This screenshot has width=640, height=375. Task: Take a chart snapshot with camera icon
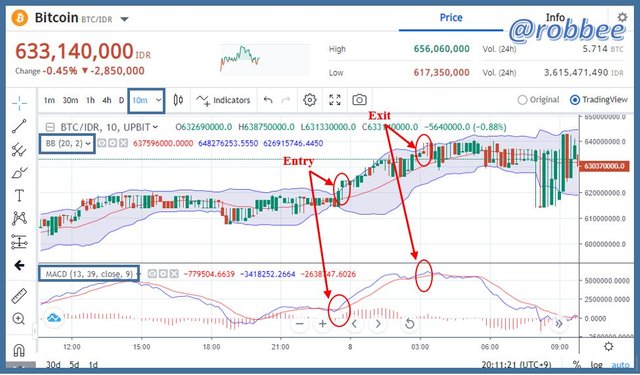[360, 100]
